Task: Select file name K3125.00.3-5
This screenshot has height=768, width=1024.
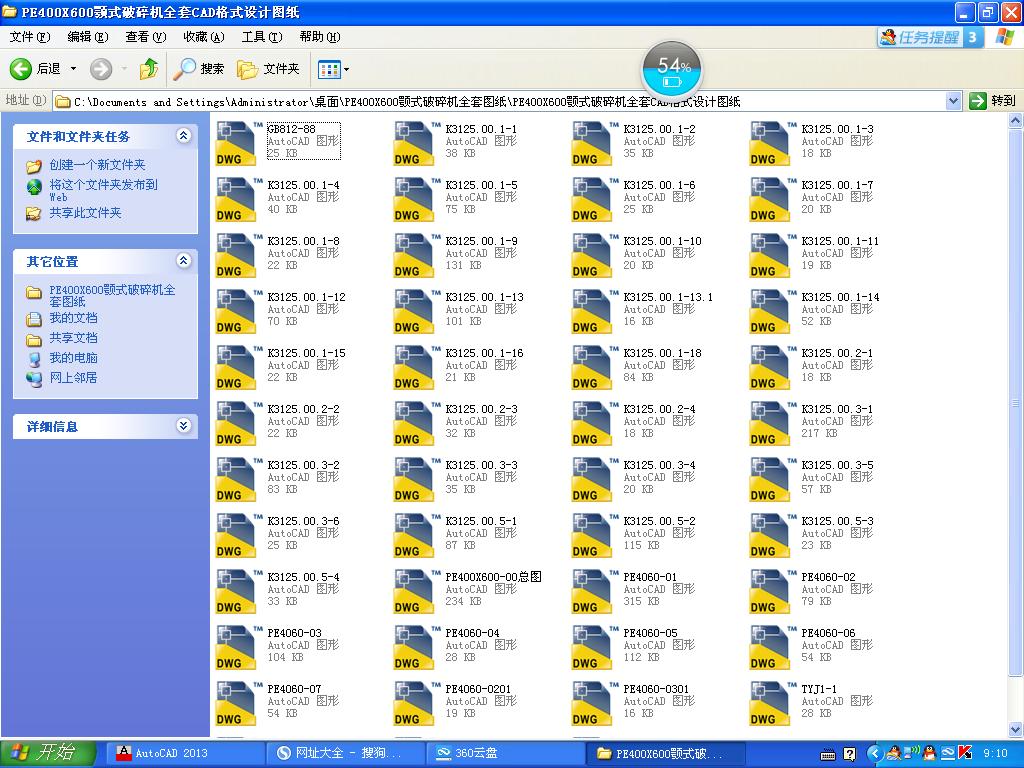Action: 837,466
